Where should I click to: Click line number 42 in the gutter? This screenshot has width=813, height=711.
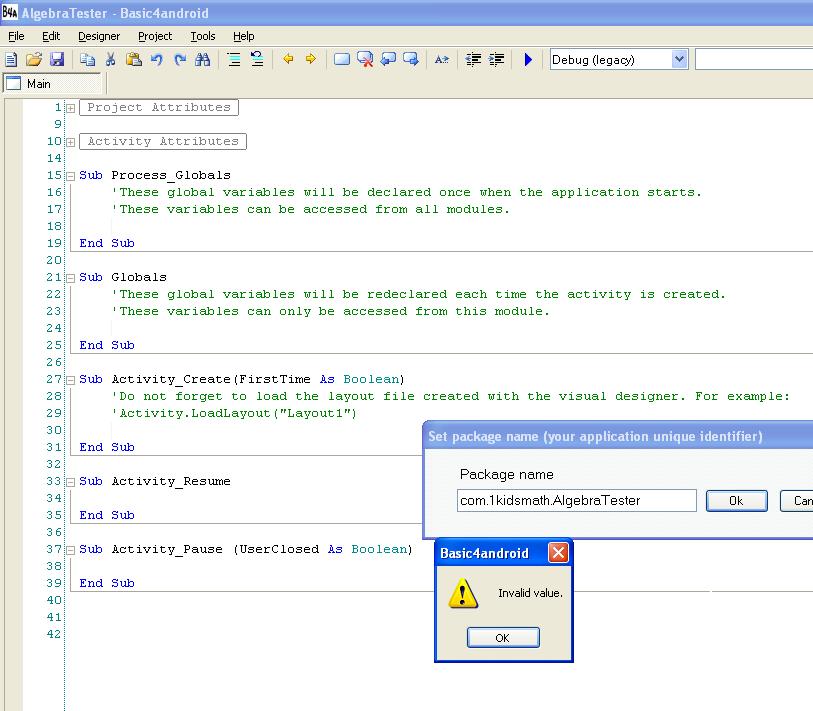coord(53,634)
